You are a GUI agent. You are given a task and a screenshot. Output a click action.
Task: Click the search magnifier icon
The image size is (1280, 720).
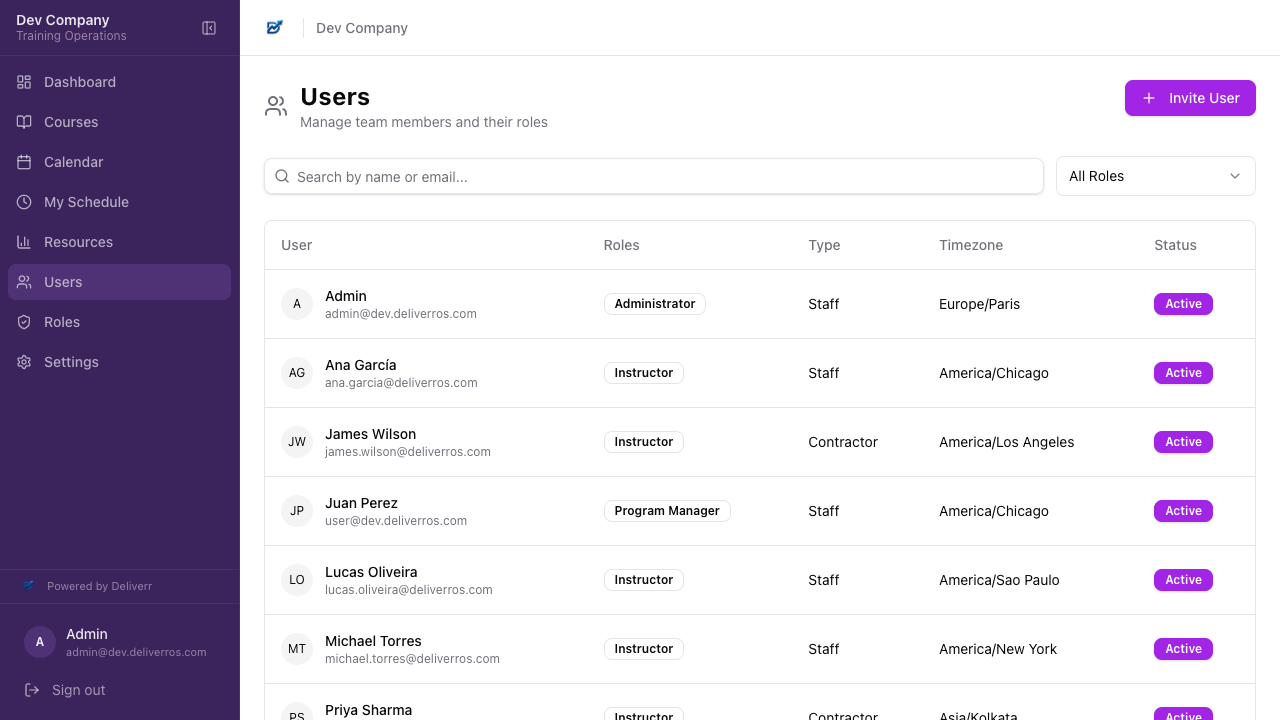click(282, 176)
